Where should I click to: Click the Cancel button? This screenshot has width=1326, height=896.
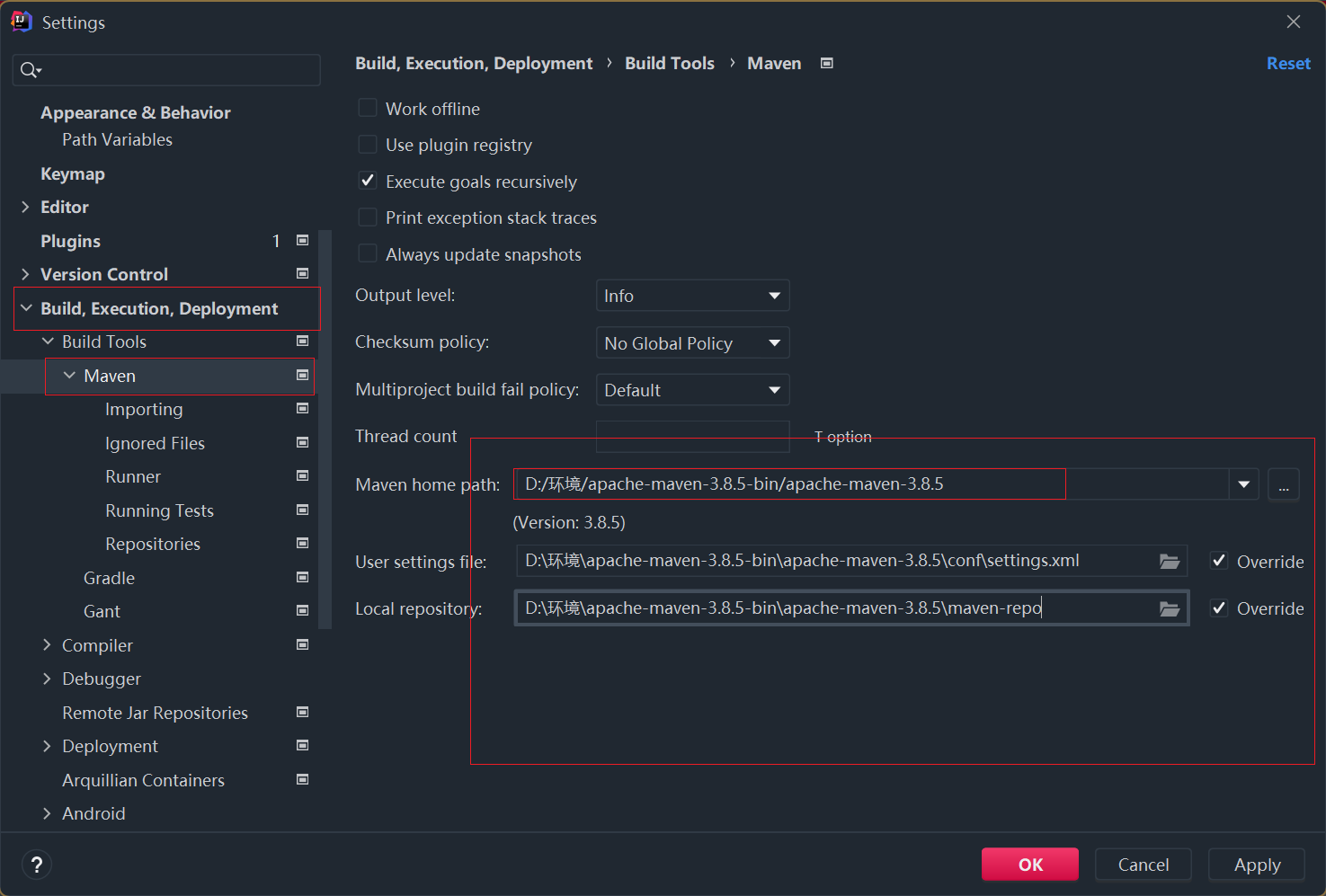[1144, 865]
